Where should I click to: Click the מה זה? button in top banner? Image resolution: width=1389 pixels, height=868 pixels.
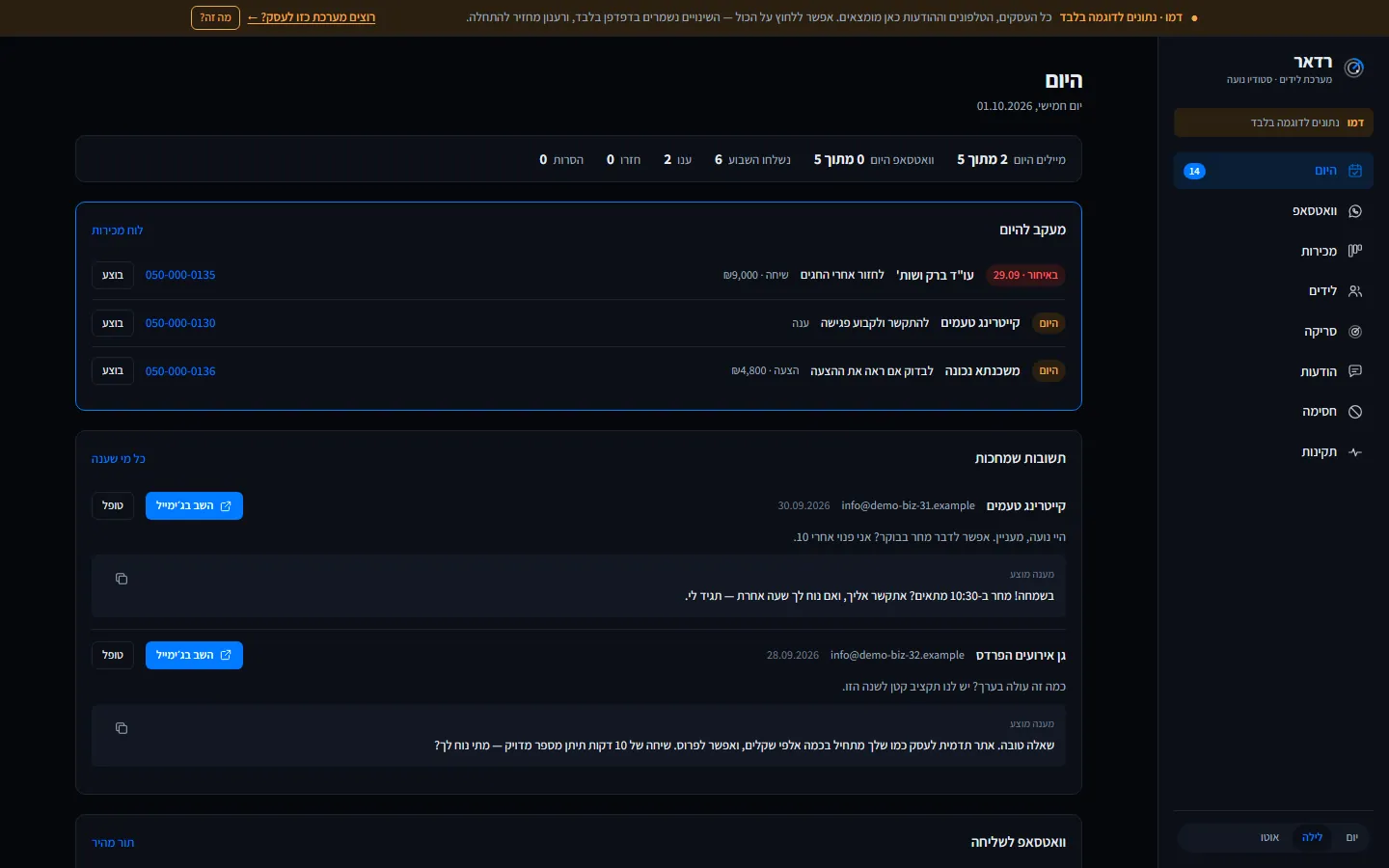(x=215, y=17)
